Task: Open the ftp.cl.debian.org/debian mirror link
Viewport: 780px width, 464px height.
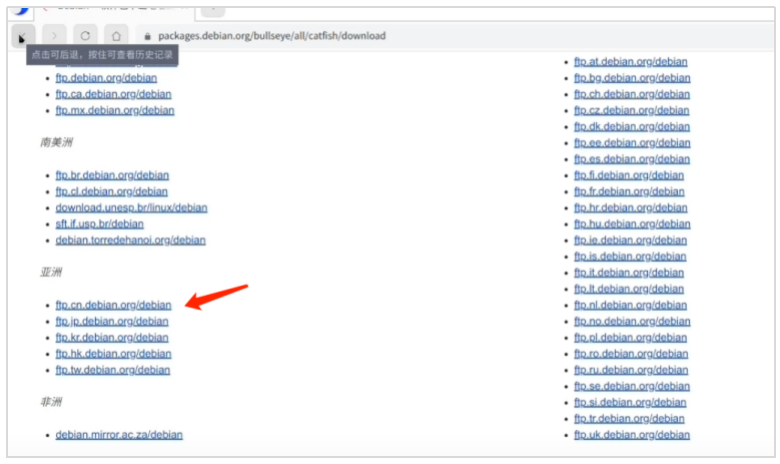Action: tap(111, 191)
